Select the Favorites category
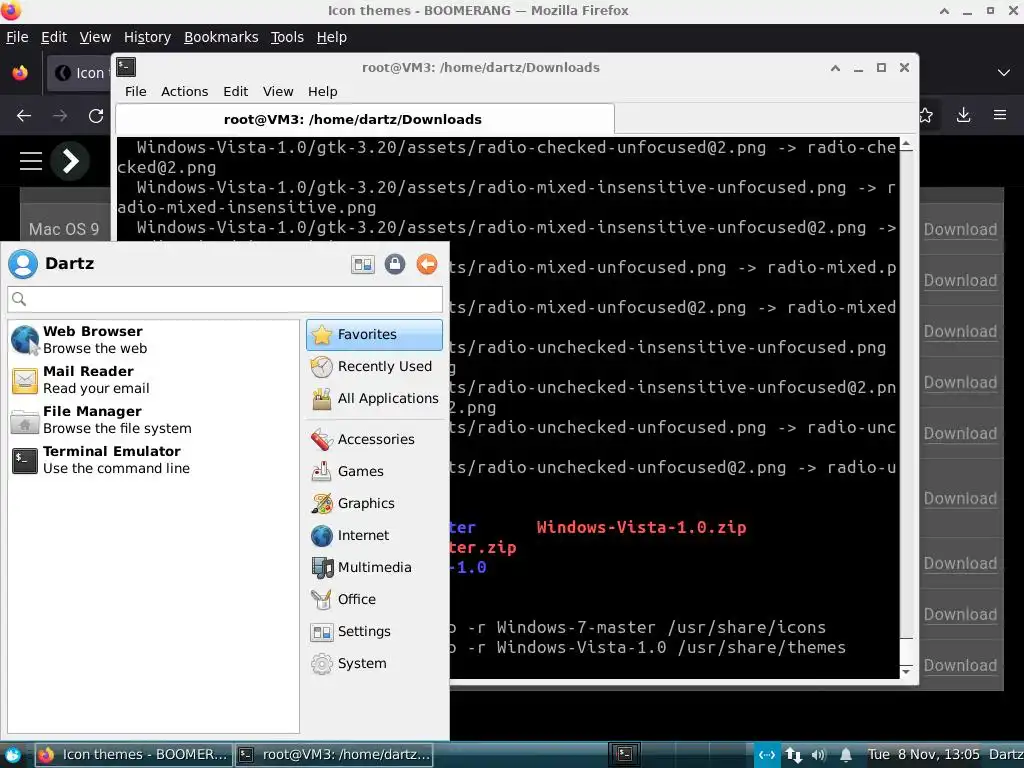The image size is (1024, 768). 374,334
